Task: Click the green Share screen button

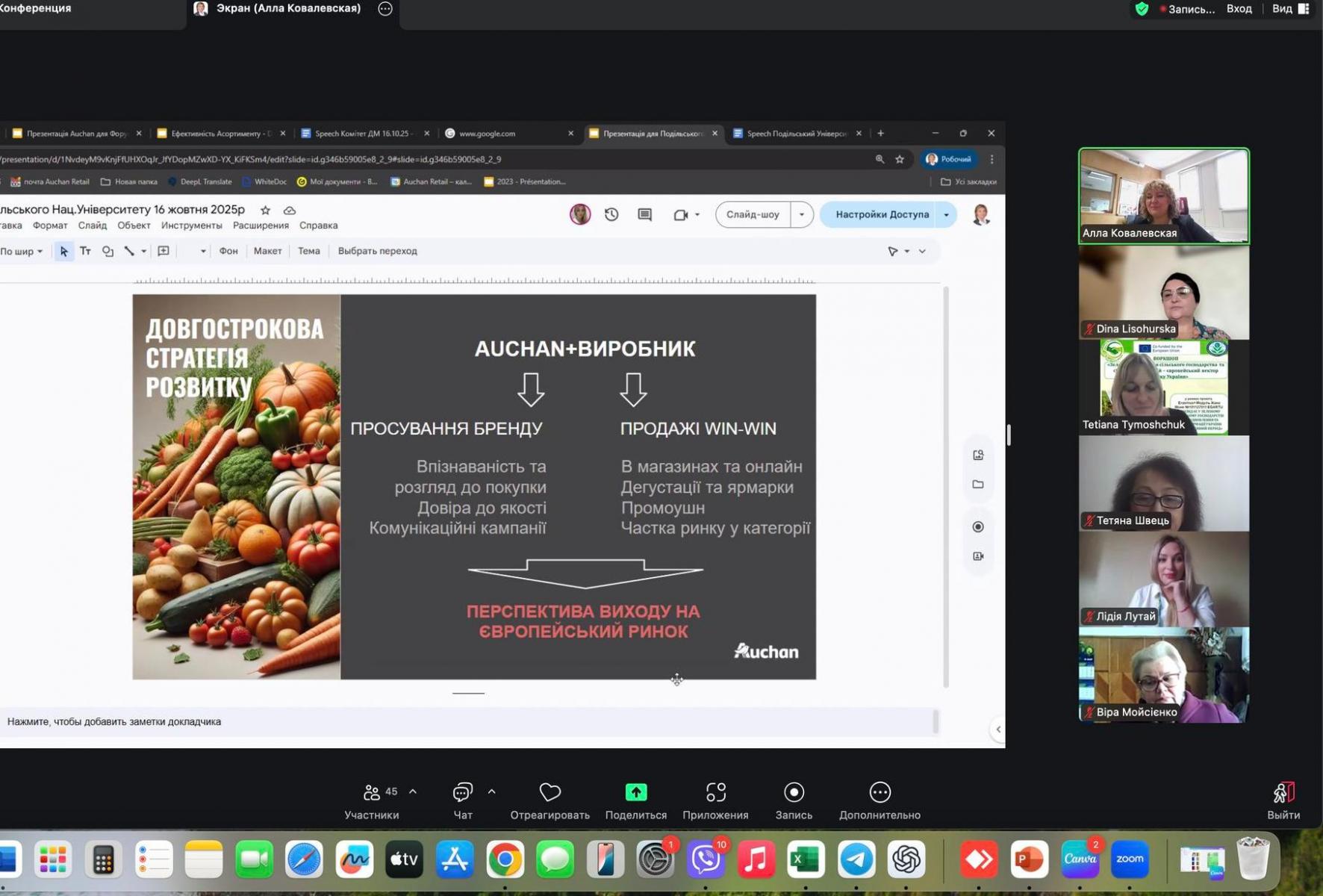Action: tap(635, 792)
